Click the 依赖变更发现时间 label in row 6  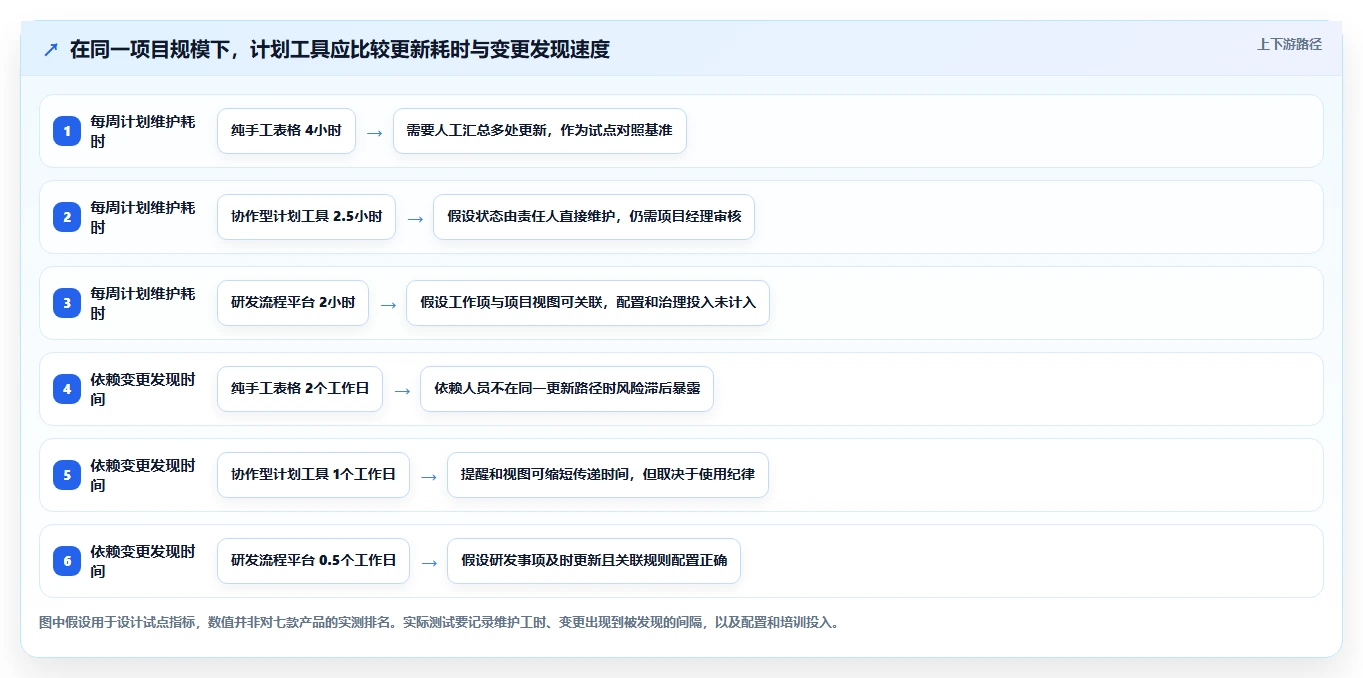pyautogui.click(x=142, y=561)
